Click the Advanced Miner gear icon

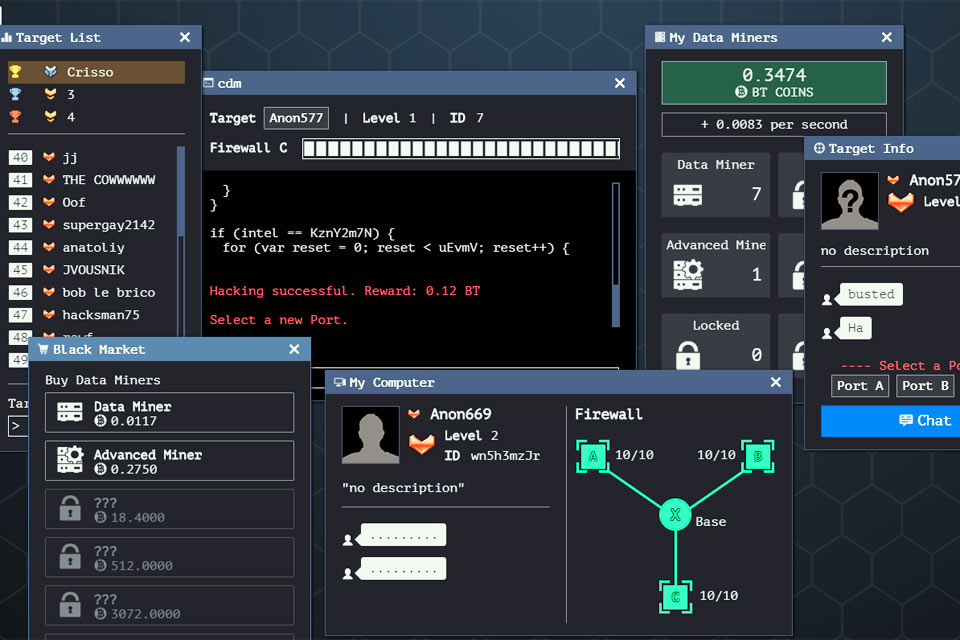(688, 274)
